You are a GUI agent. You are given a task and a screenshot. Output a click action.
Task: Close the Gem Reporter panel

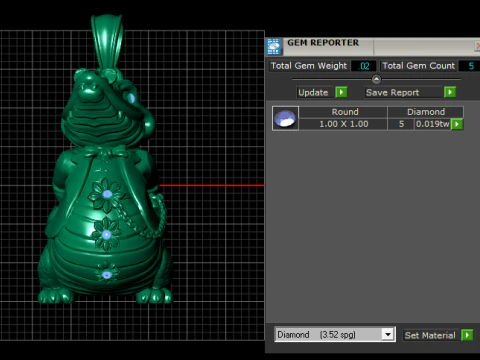(477, 46)
